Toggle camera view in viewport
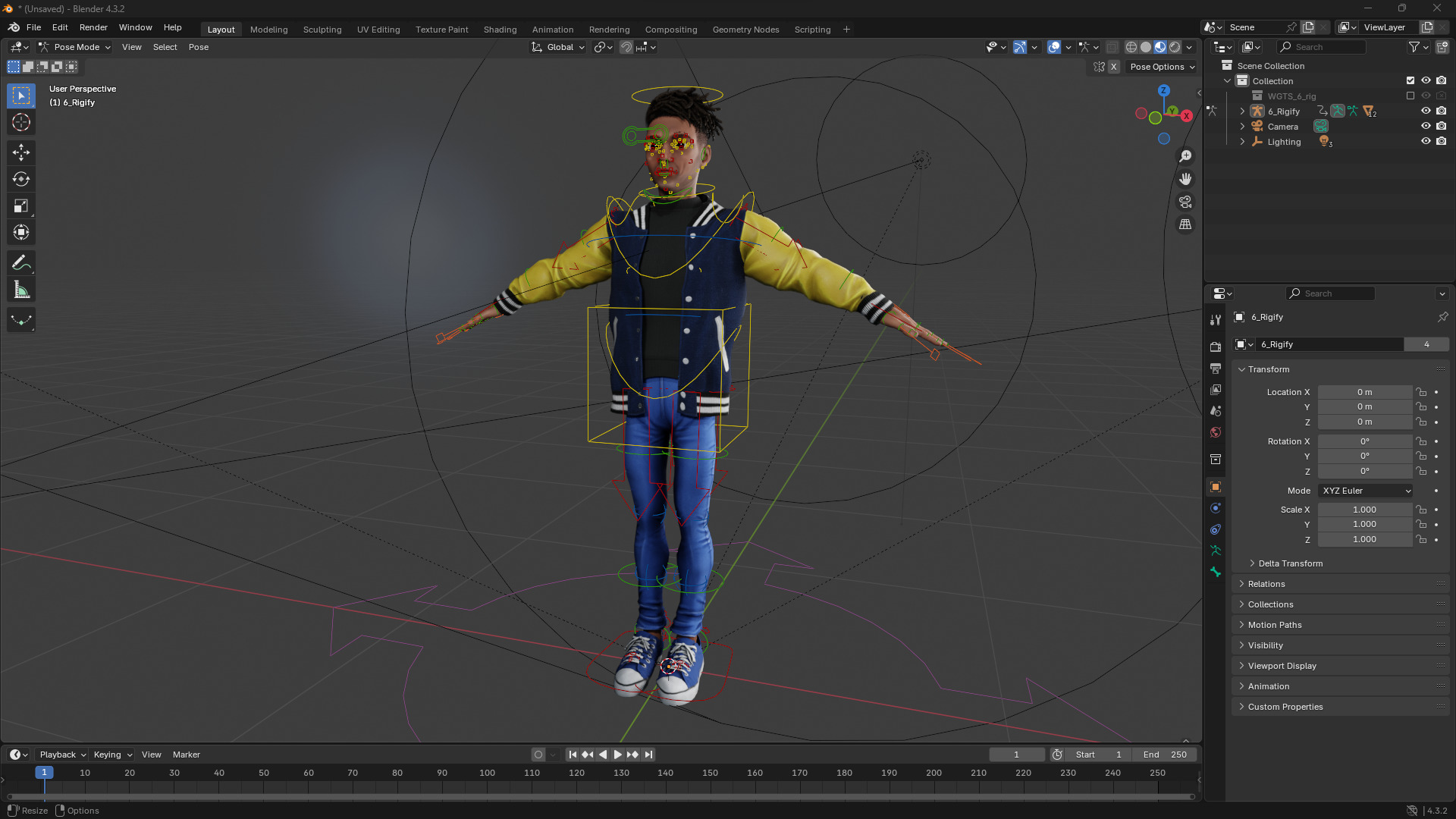The width and height of the screenshot is (1456, 819). (x=1185, y=202)
